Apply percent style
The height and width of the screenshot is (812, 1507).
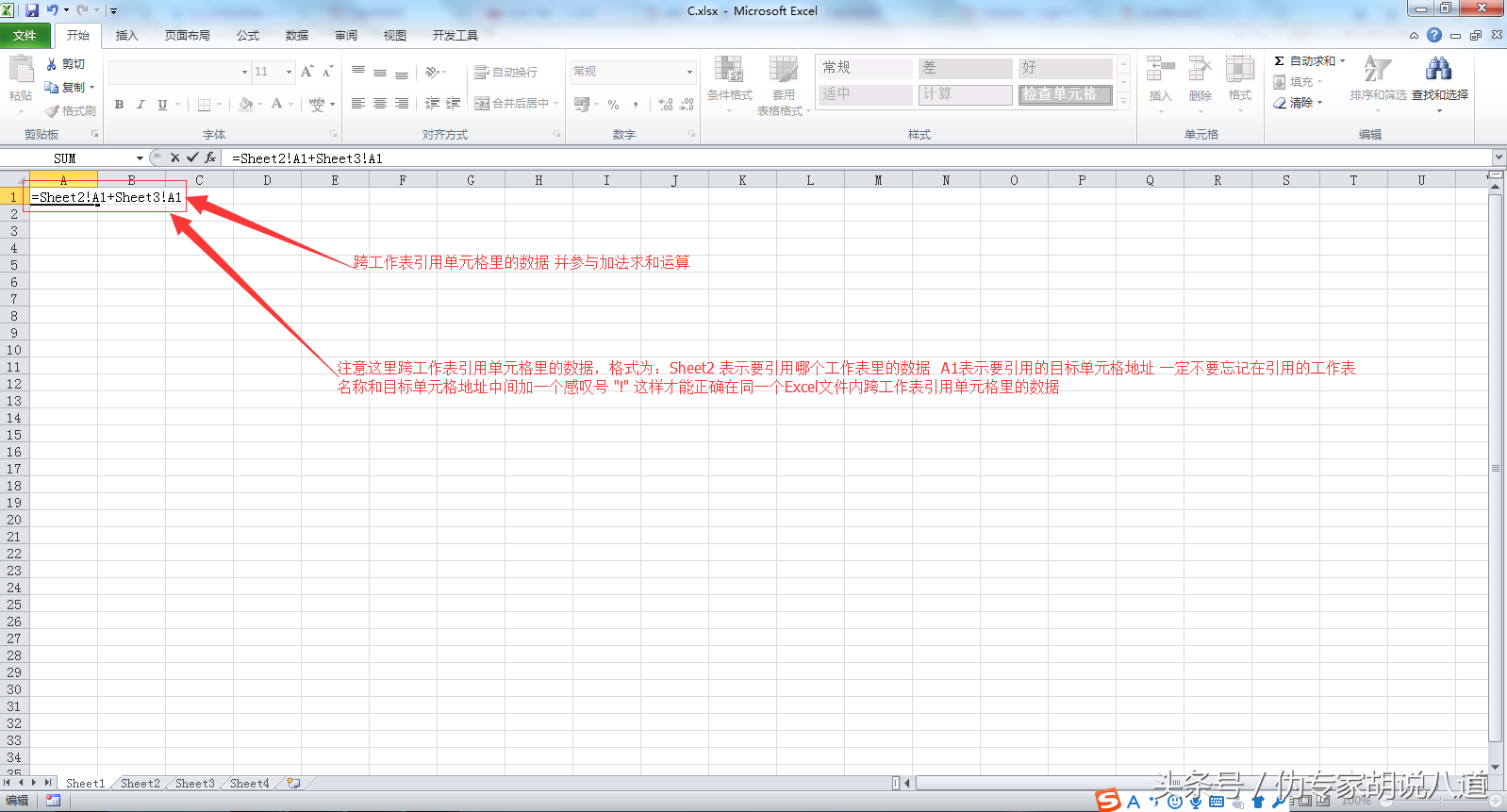coord(614,104)
